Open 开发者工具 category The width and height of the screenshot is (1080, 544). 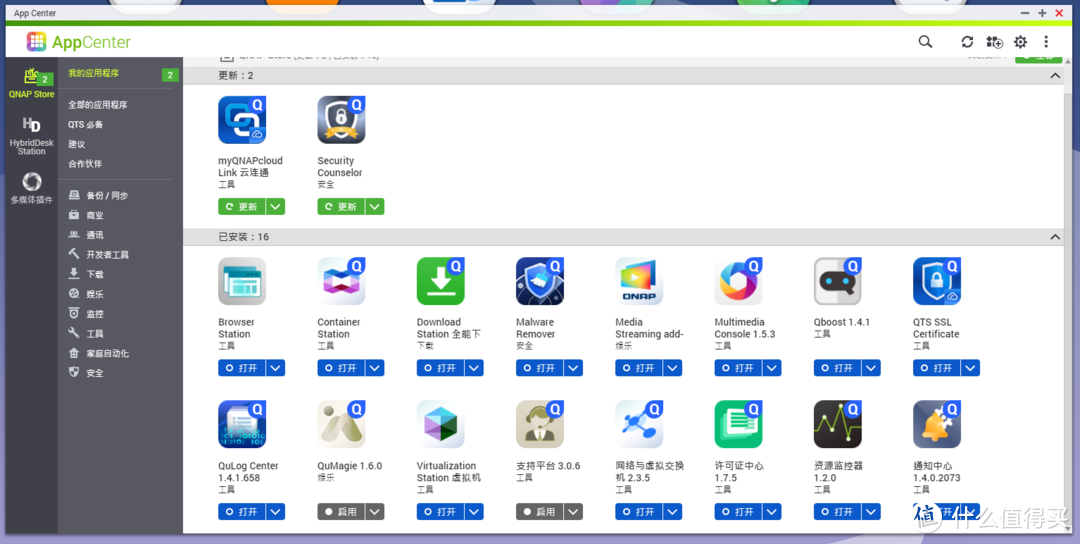pyautogui.click(x=98, y=255)
